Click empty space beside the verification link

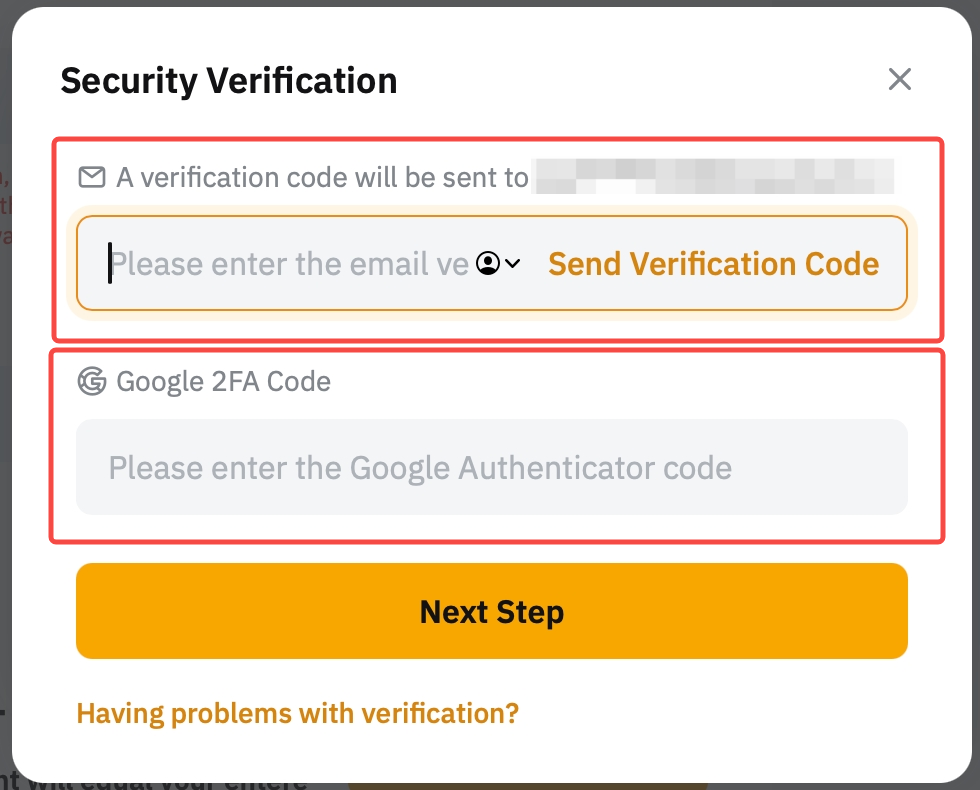pos(720,713)
